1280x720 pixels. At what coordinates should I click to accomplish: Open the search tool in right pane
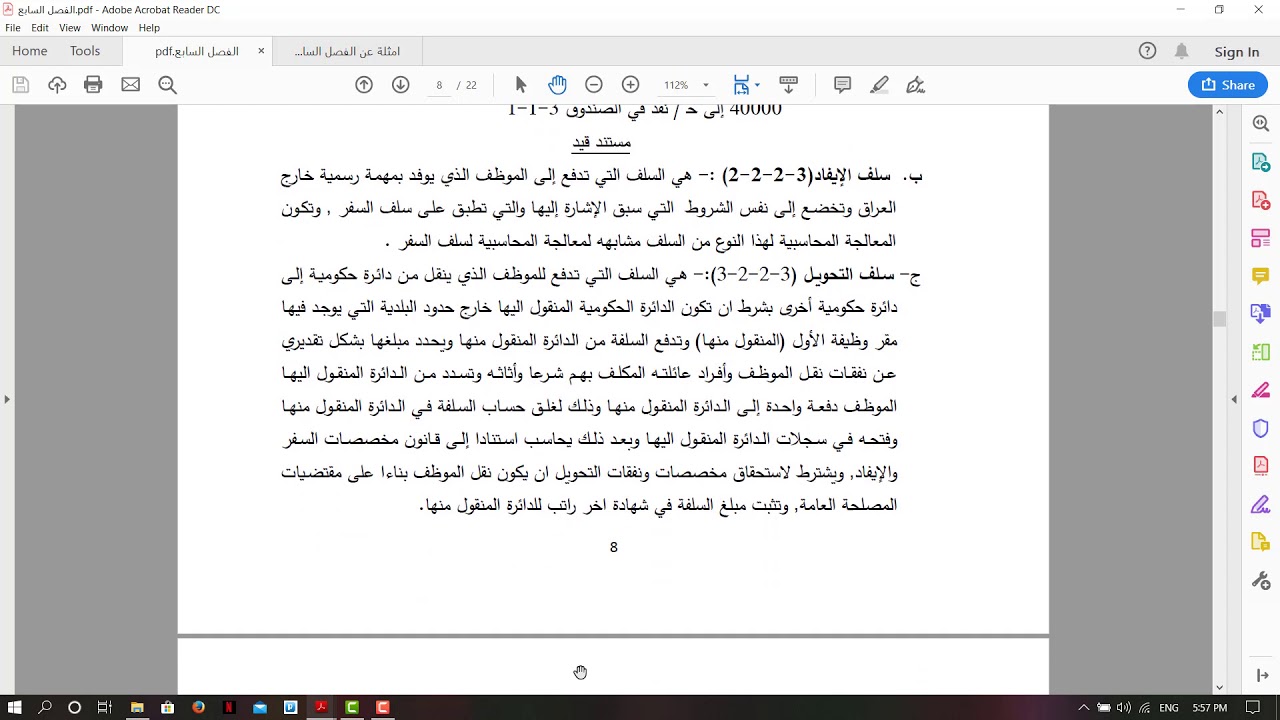1260,123
